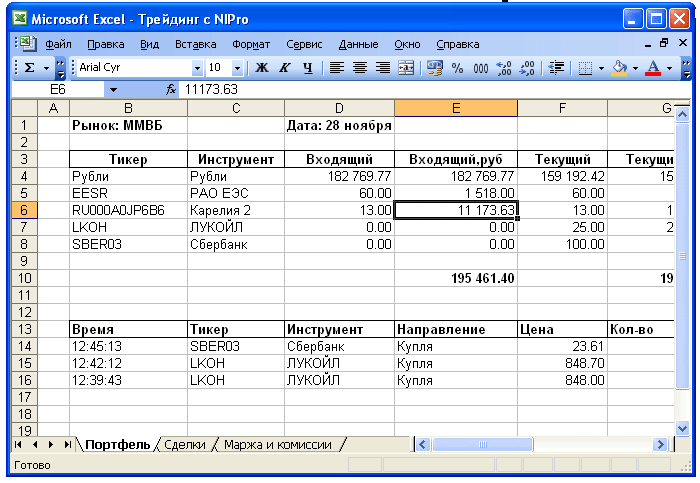Open the Правка menu
The height and width of the screenshot is (483, 700).
tap(106, 44)
